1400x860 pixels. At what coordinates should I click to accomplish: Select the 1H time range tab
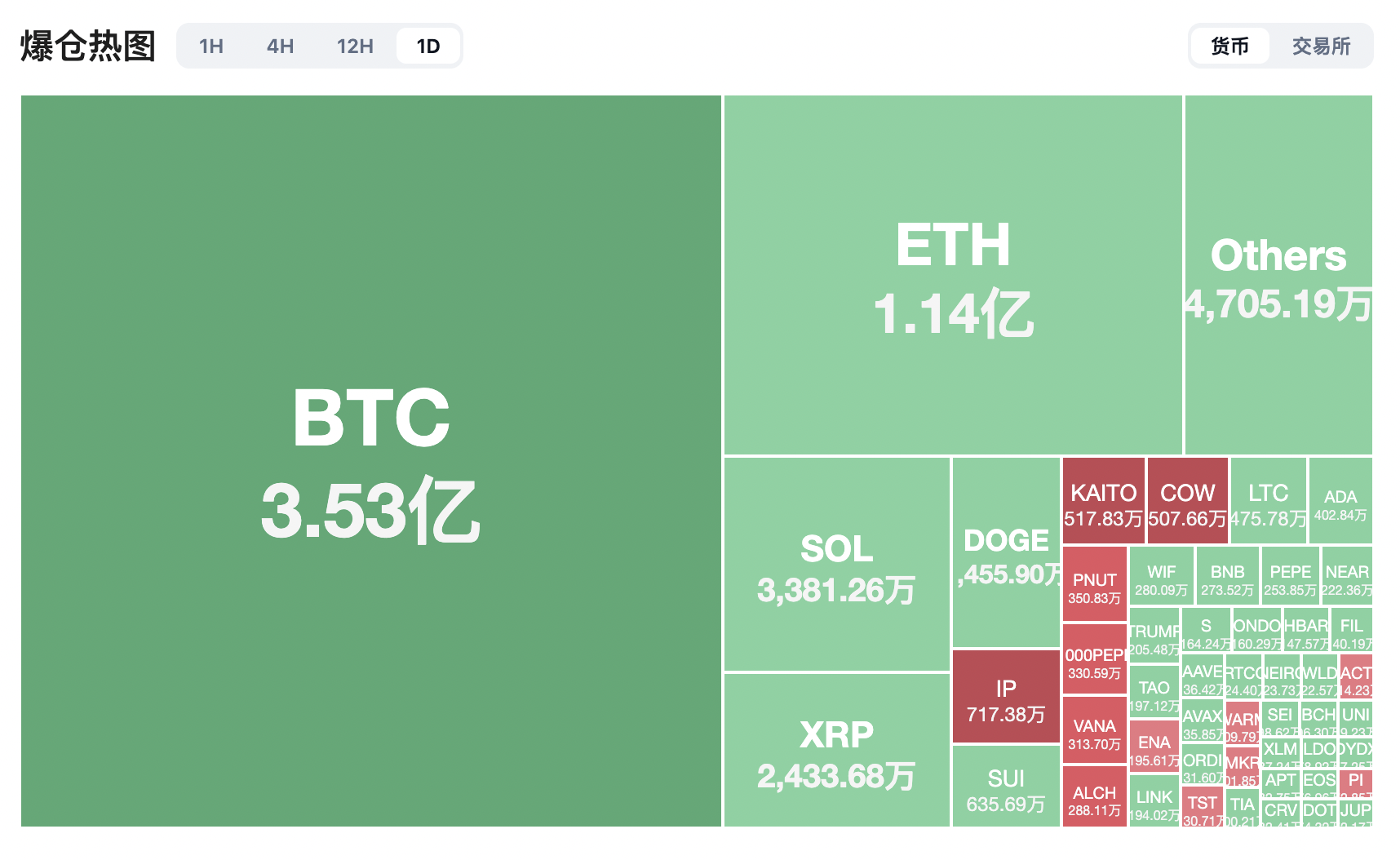point(211,47)
